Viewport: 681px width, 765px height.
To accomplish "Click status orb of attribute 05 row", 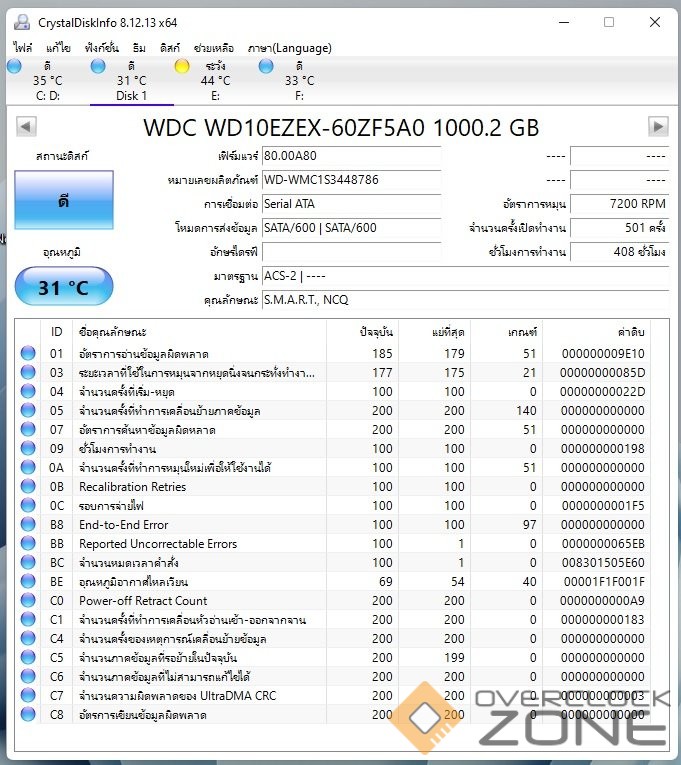I will [x=28, y=410].
